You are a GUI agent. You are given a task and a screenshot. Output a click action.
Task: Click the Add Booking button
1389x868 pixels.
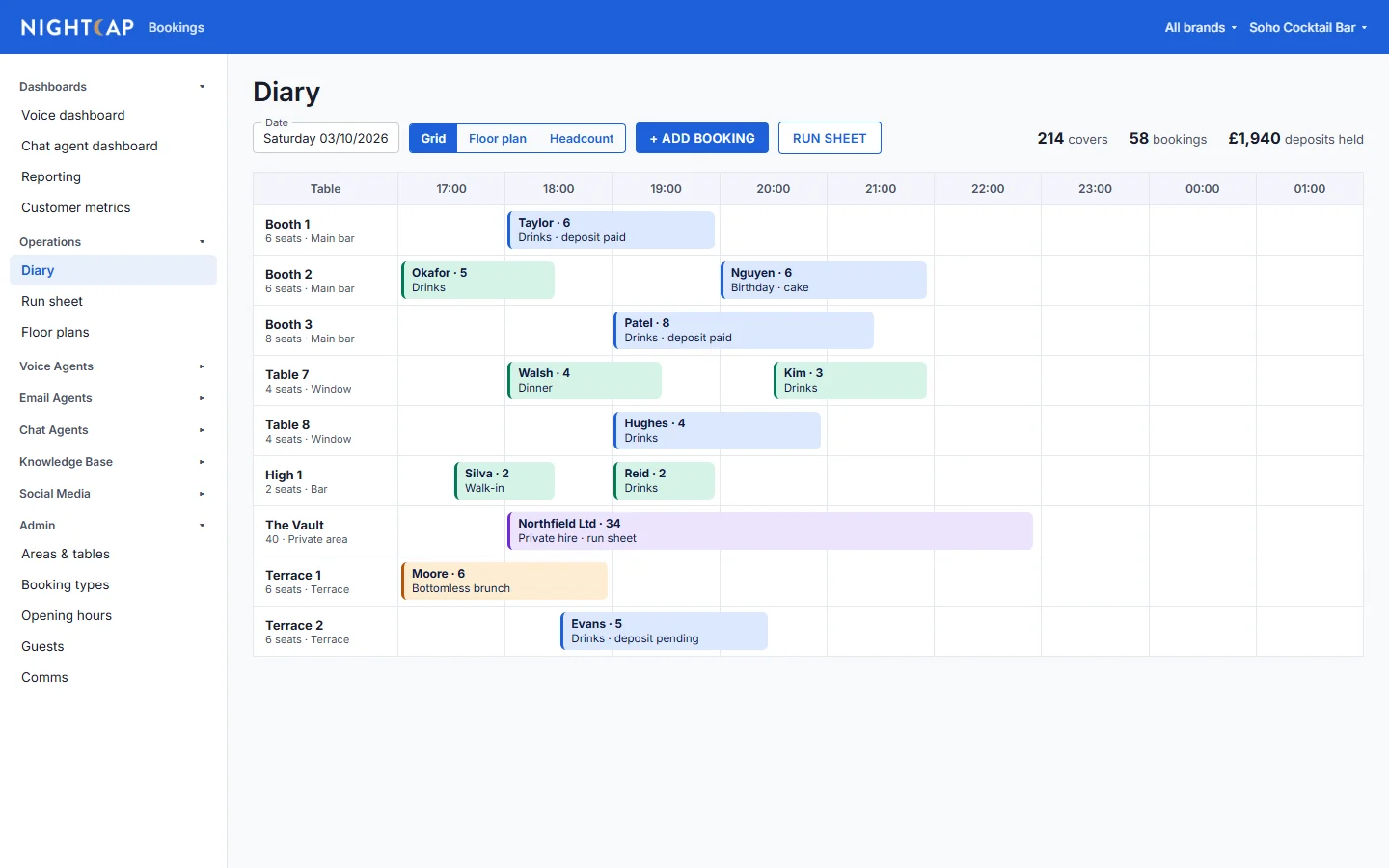pos(702,138)
